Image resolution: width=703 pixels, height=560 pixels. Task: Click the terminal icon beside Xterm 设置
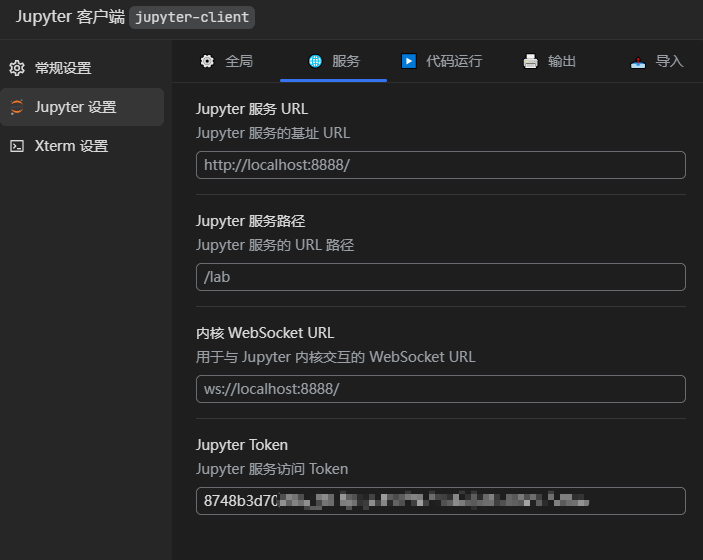[17, 146]
